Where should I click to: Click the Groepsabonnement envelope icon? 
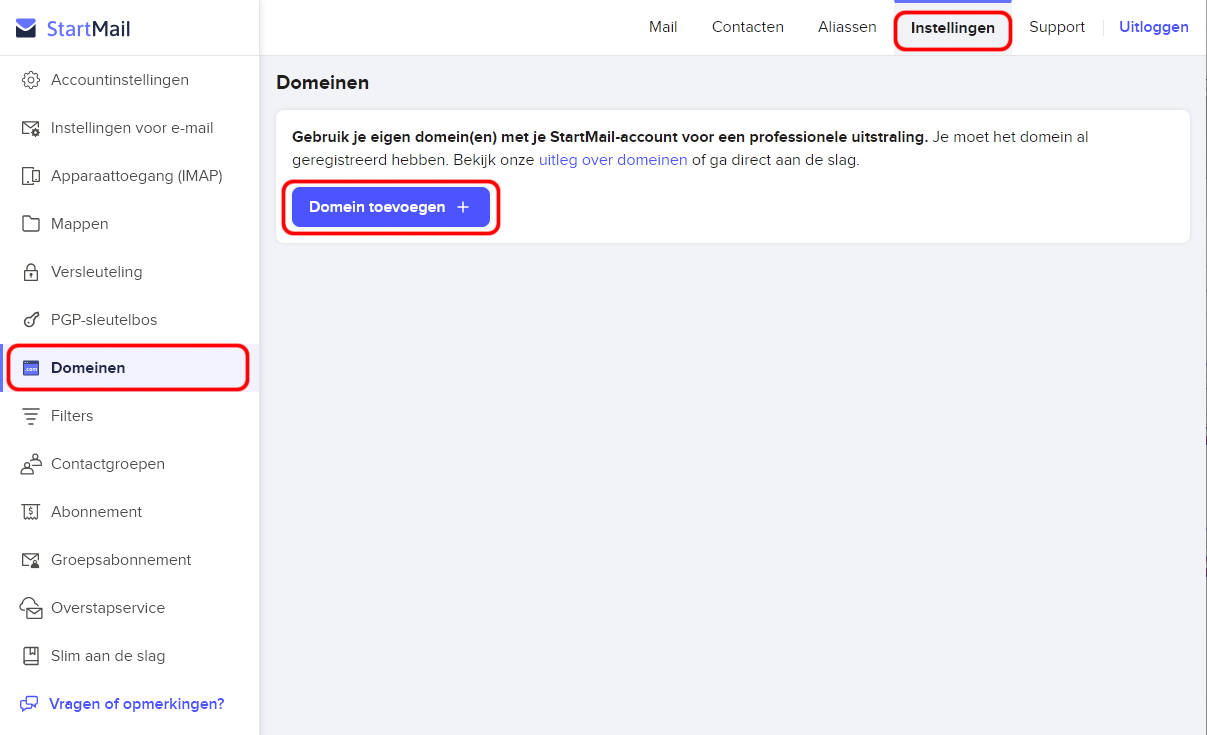pyautogui.click(x=31, y=560)
